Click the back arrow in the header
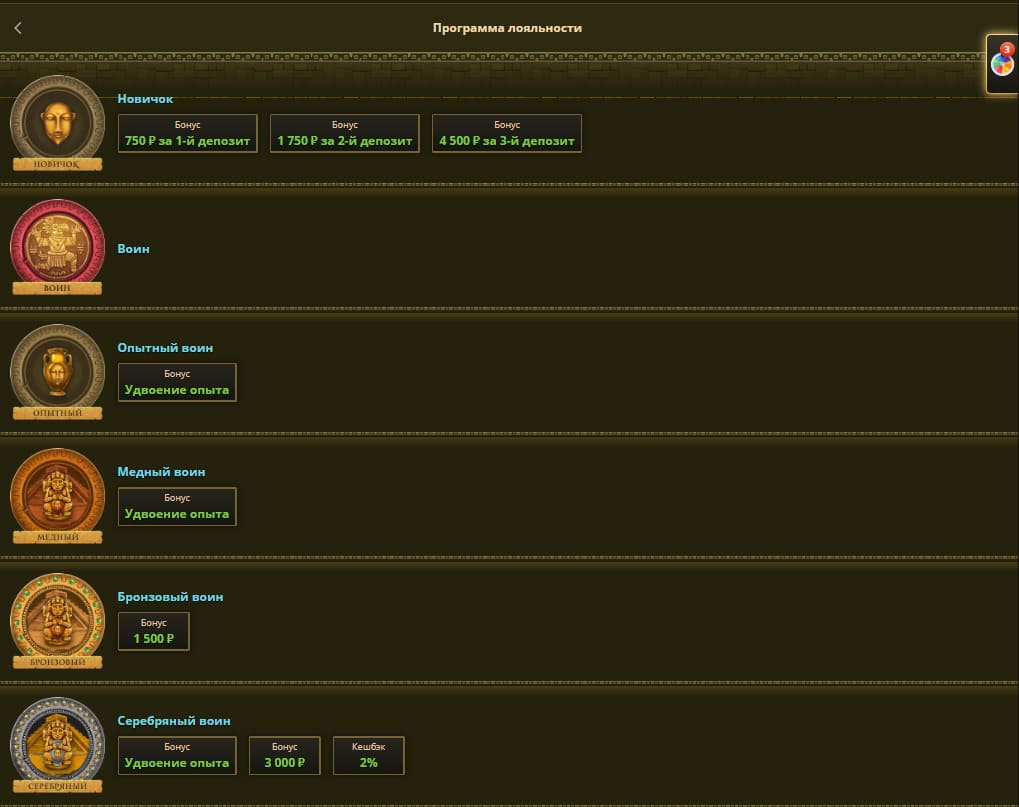Viewport: 1019px width, 807px height. [18, 28]
